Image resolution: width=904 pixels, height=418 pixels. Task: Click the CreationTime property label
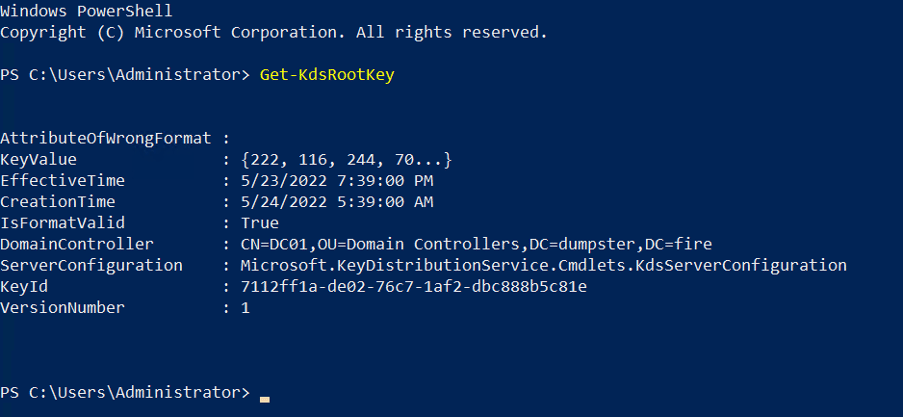(58, 202)
